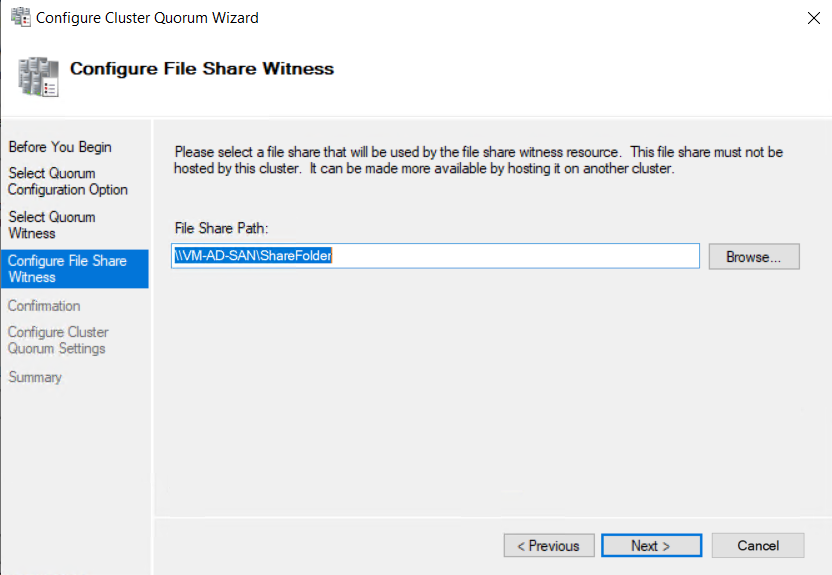Select the Before You Begin step

click(x=60, y=147)
